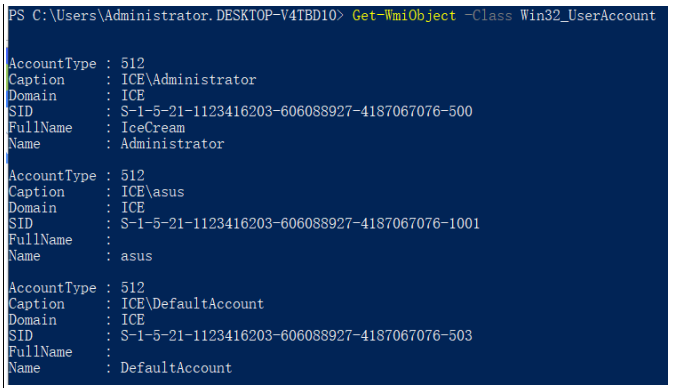Click the ICE\asus caption value
The width and height of the screenshot is (674, 389).
[152, 192]
